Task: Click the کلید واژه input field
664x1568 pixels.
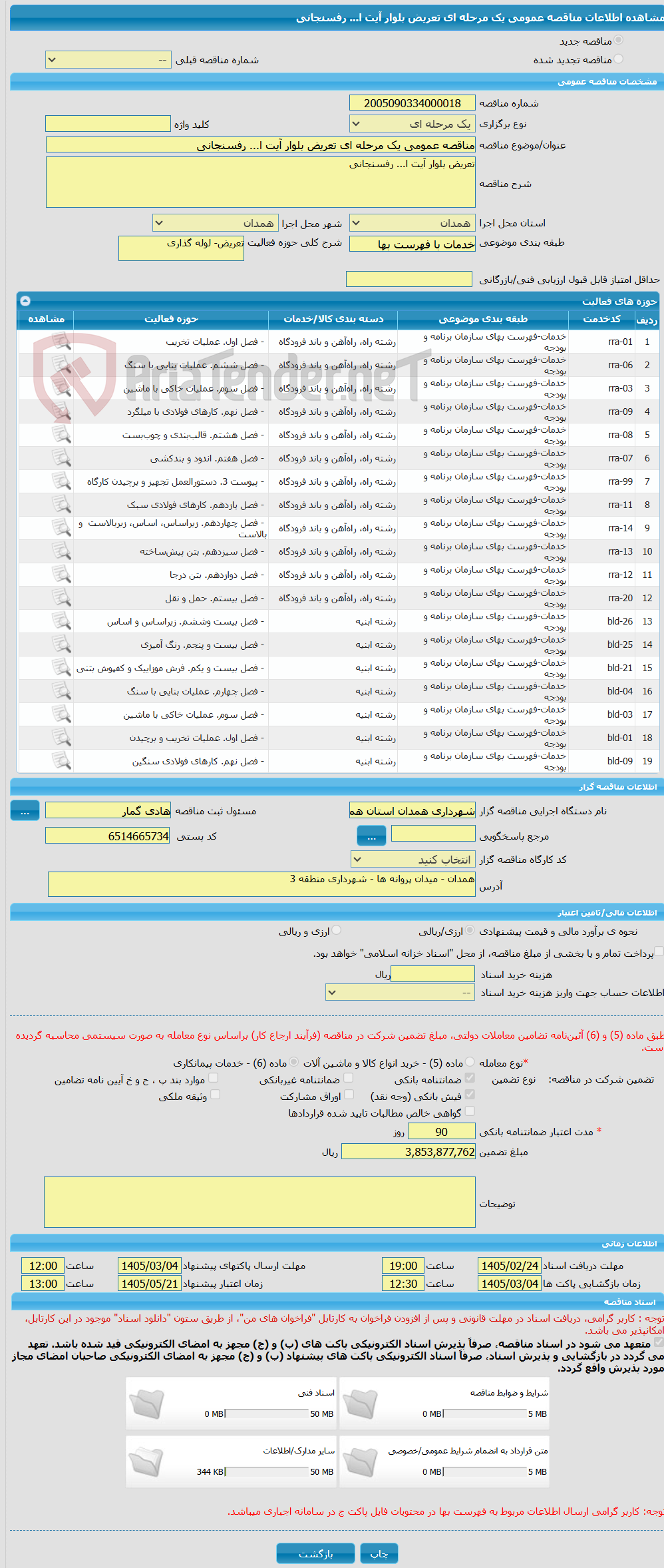Action: coord(108,124)
